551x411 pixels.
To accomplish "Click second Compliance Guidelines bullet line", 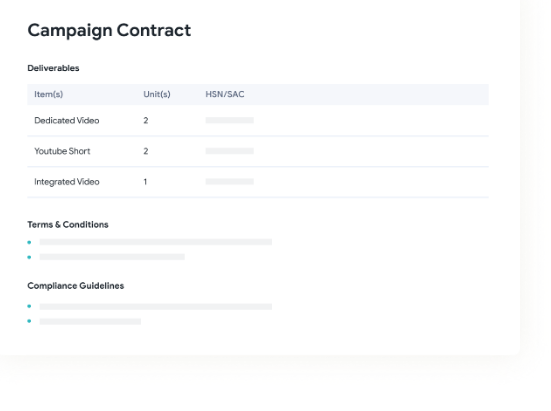I will pos(90,321).
